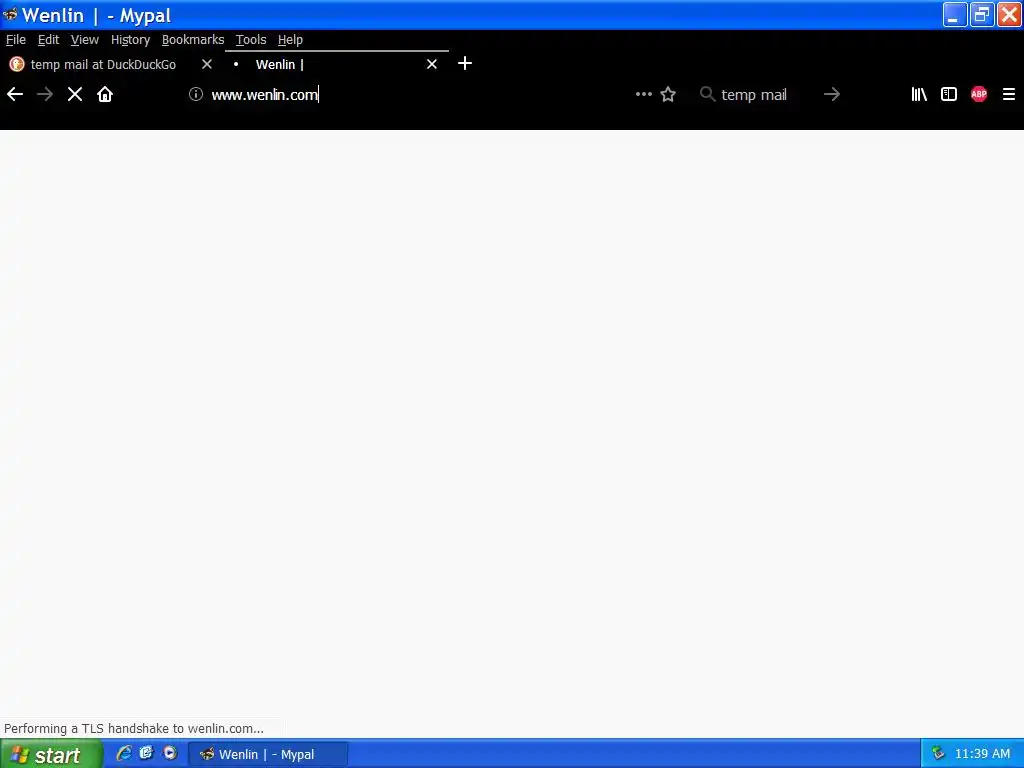The height and width of the screenshot is (768, 1024).
Task: Click the Mypal icon in title bar
Action: point(10,14)
